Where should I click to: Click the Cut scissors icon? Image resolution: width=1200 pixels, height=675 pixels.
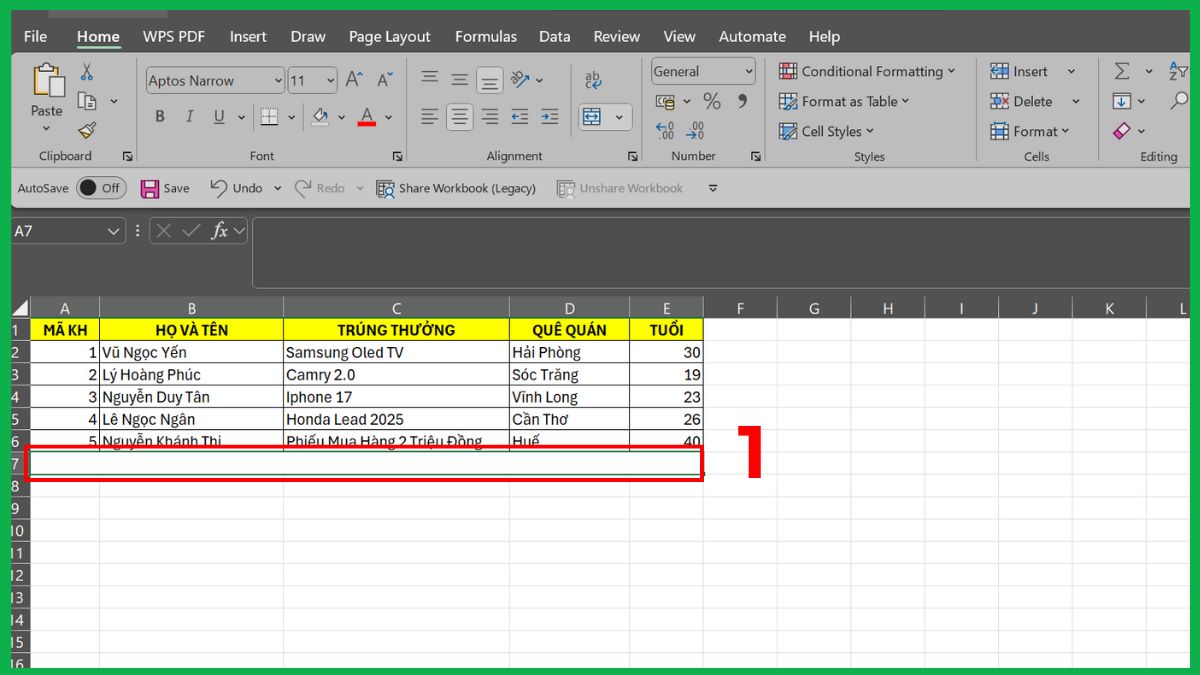click(85, 70)
